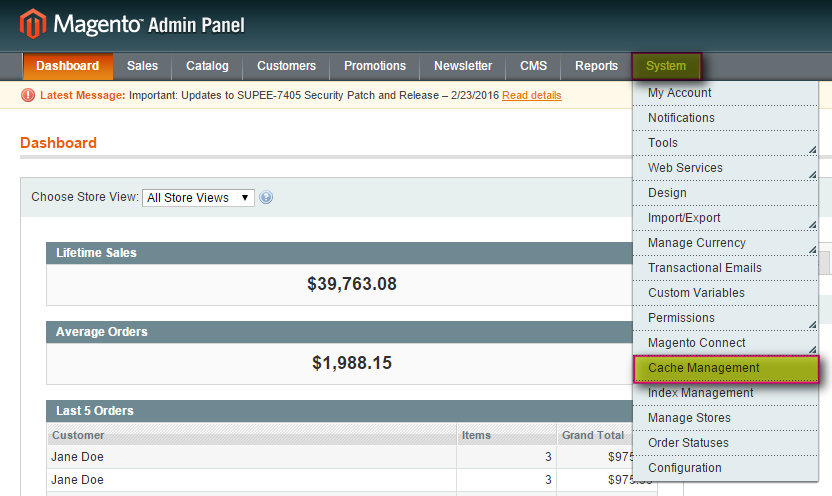Select Notifications in the System menu
Screen dimensions: 832x496
[x=725, y=118]
